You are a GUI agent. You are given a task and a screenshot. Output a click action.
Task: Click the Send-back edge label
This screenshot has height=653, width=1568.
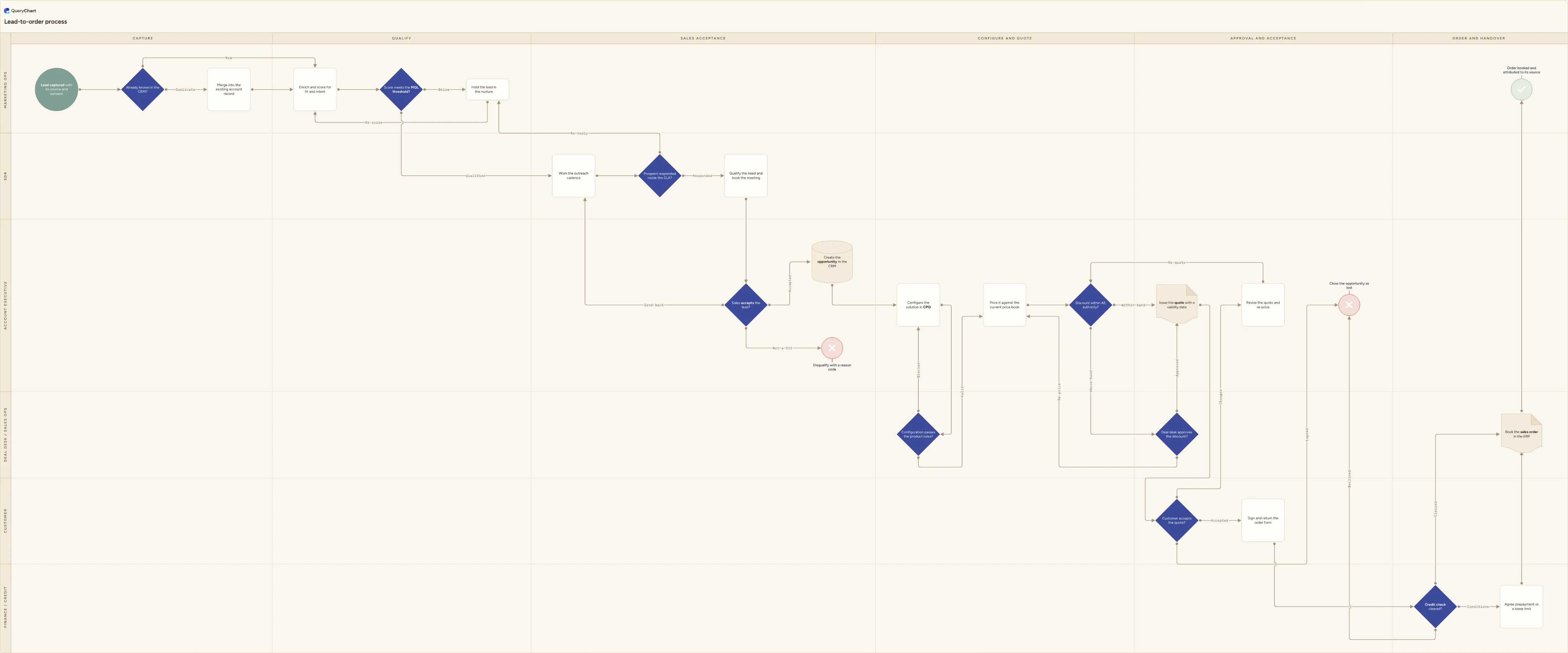654,305
